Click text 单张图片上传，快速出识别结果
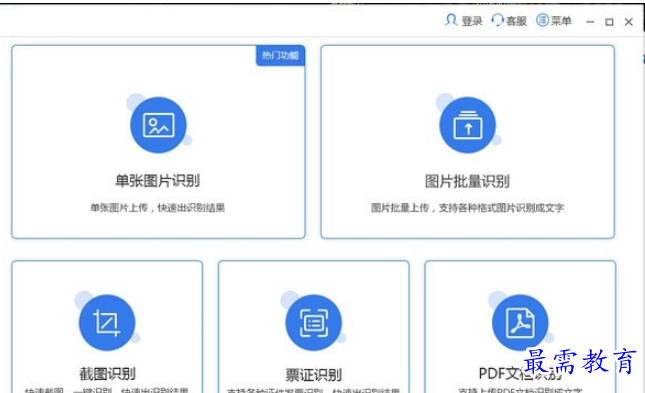The height and width of the screenshot is (393, 645). pos(158,208)
